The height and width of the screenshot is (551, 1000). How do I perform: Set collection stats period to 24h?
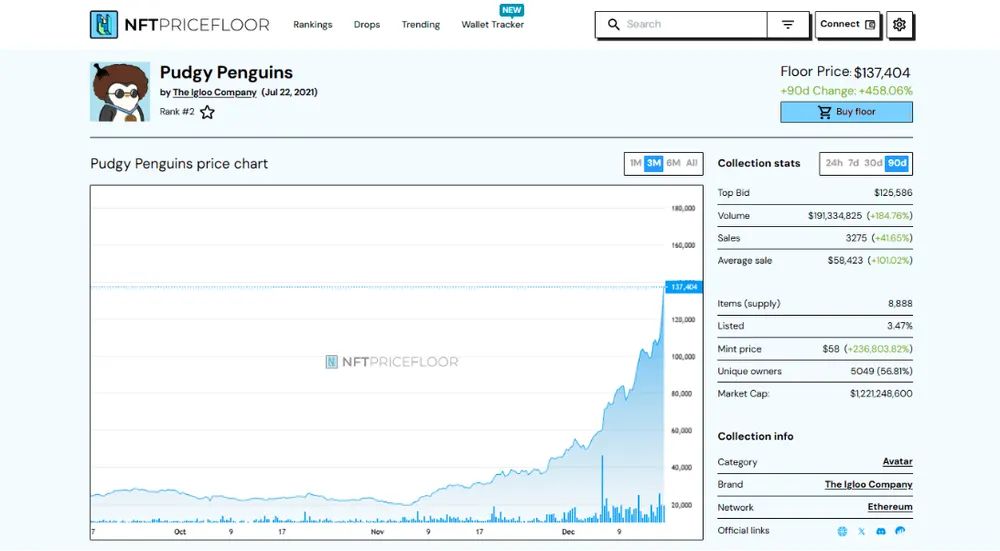[834, 163]
